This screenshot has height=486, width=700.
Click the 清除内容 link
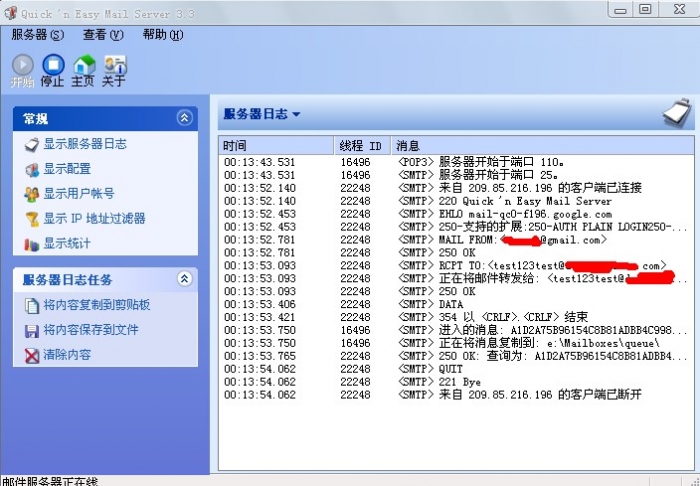pos(67,355)
